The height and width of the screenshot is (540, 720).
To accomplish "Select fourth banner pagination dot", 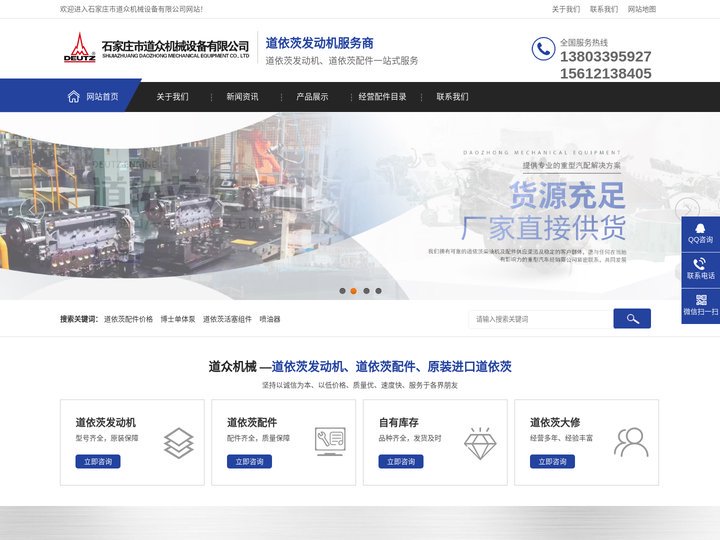I will pyautogui.click(x=378, y=291).
